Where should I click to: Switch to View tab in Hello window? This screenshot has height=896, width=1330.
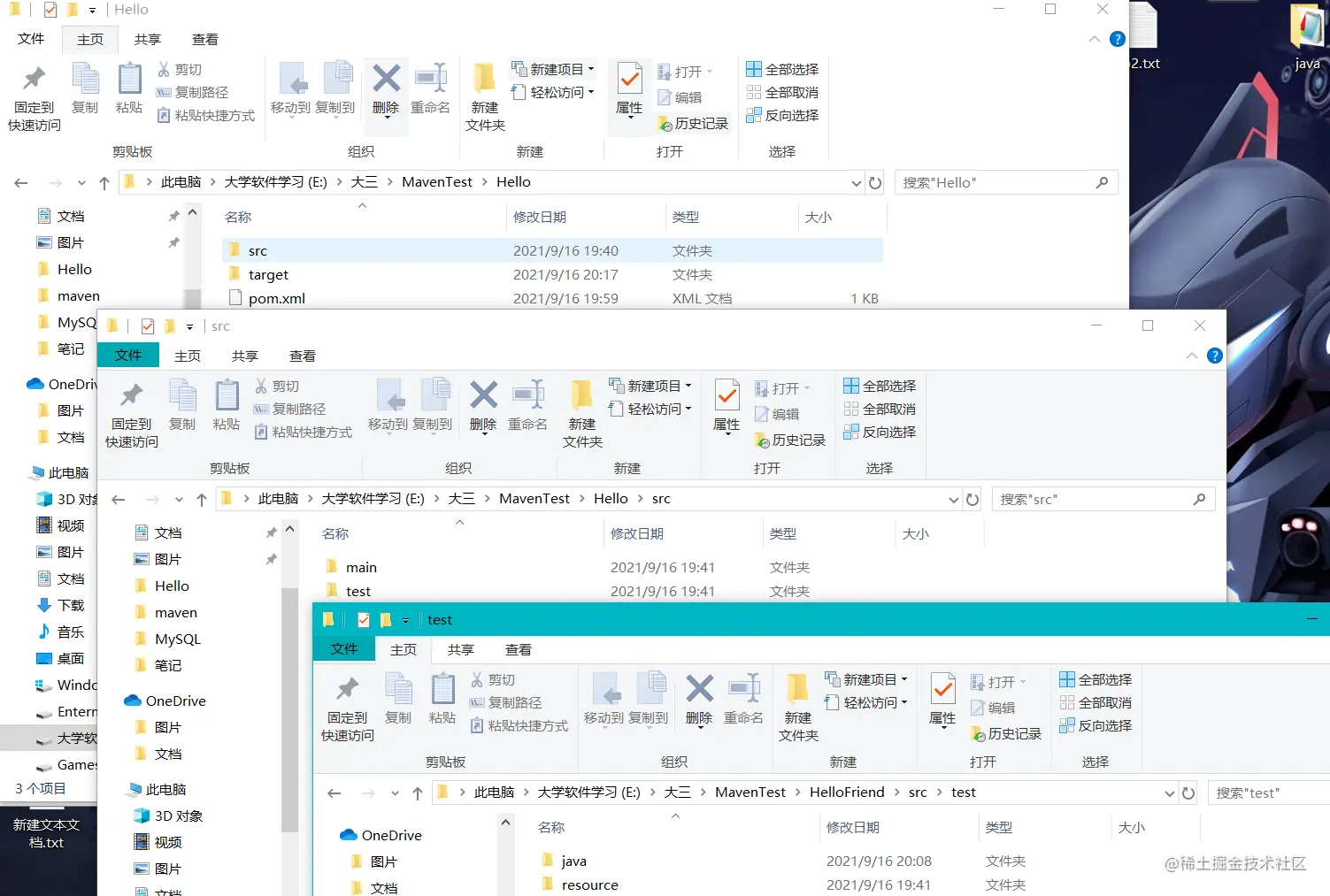205,39
